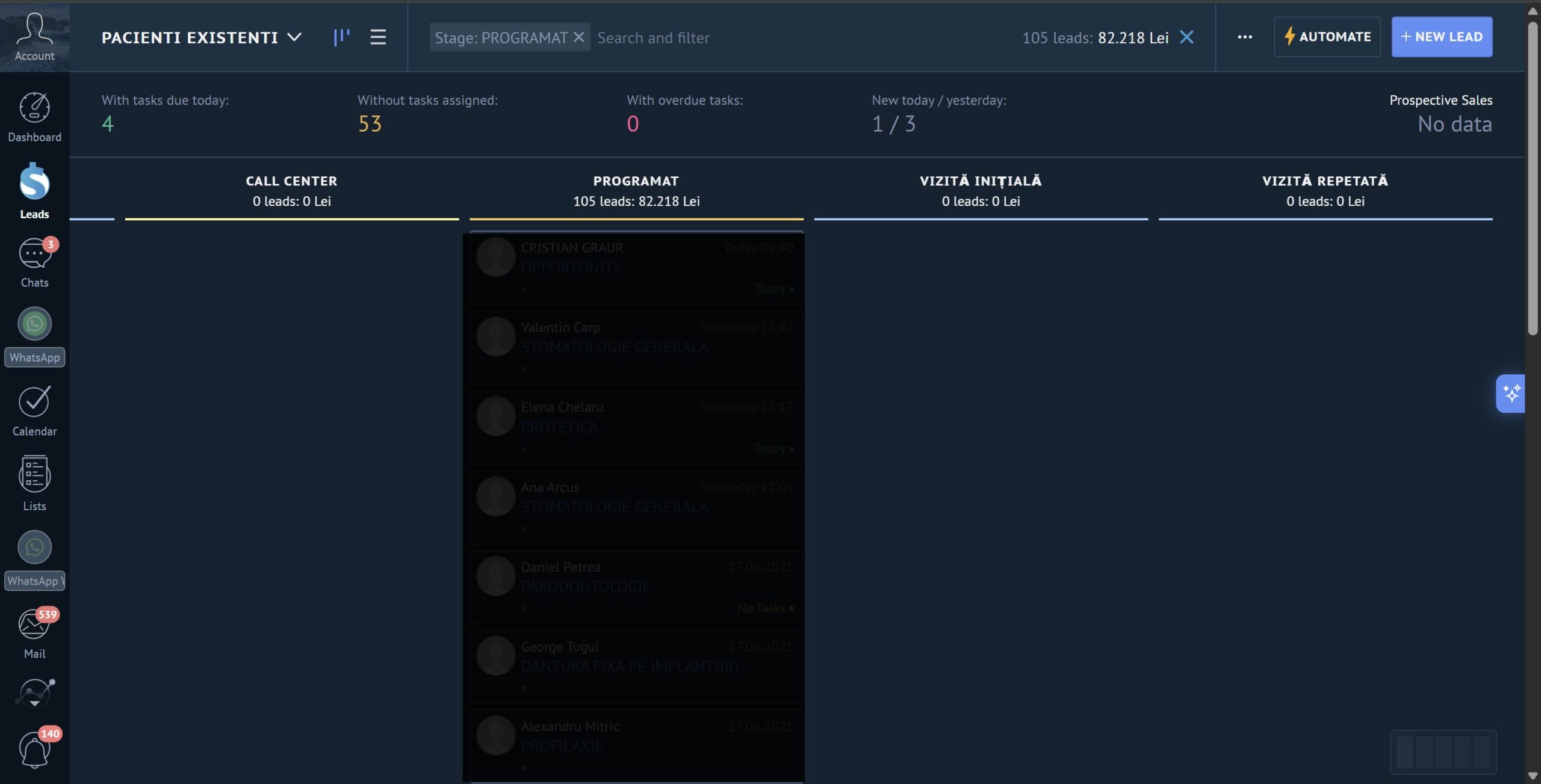
Task: Click the AI assistant sparkle icon
Action: coord(1511,394)
